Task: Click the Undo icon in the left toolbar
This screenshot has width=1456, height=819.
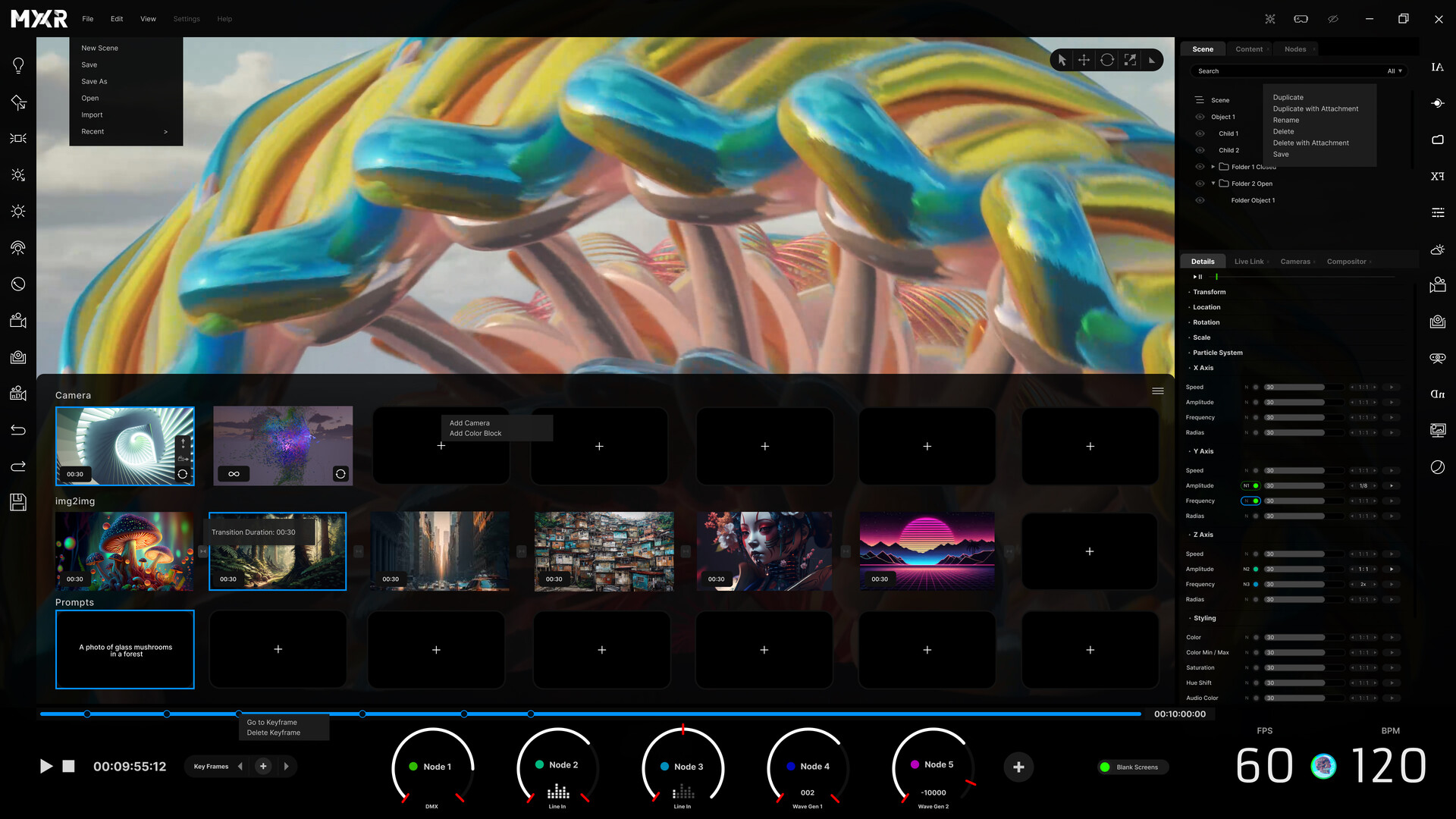Action: pos(18,429)
